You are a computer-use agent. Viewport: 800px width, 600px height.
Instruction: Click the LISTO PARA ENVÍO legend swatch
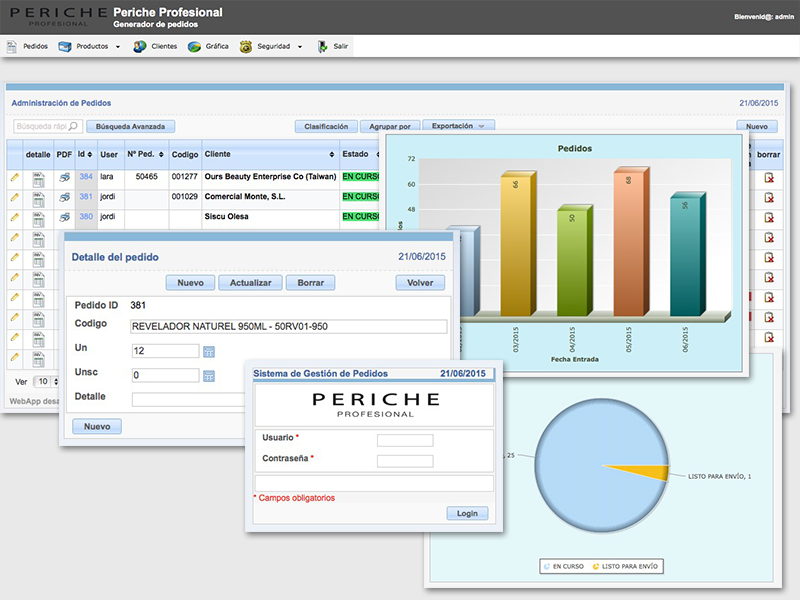click(x=595, y=566)
